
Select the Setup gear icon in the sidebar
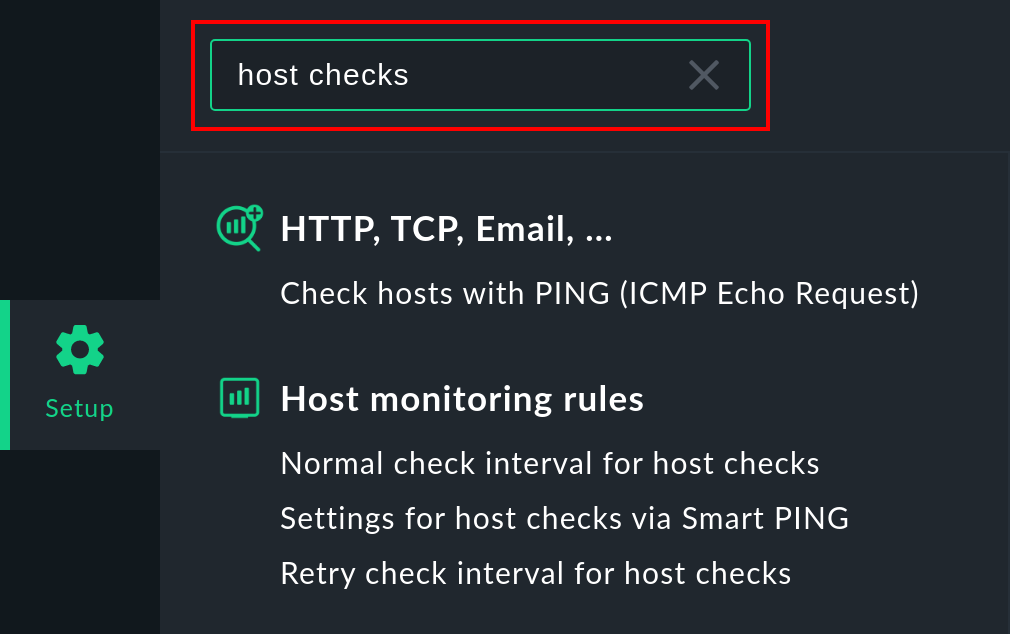point(79,348)
